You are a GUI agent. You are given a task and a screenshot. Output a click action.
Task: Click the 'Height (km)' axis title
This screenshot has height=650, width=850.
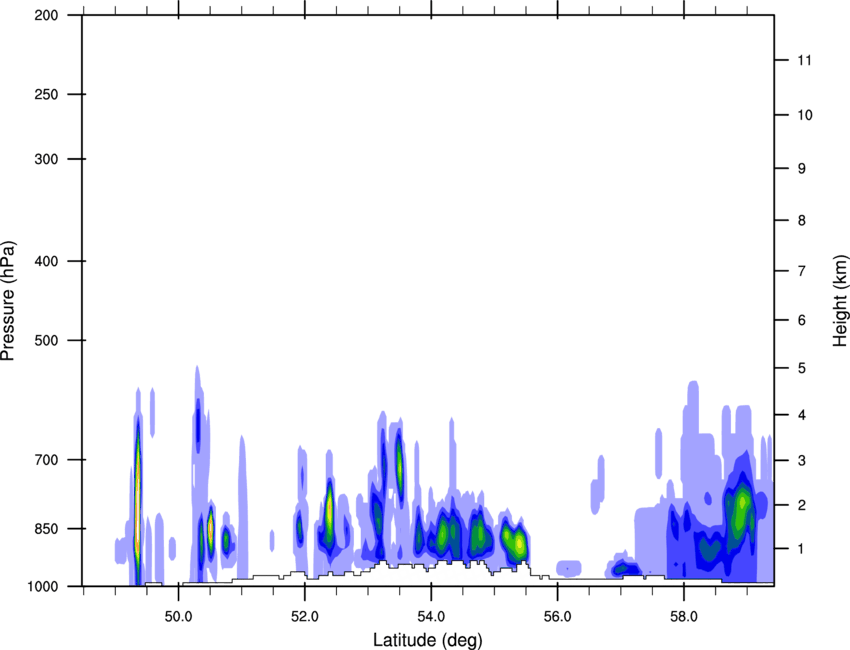[840, 300]
